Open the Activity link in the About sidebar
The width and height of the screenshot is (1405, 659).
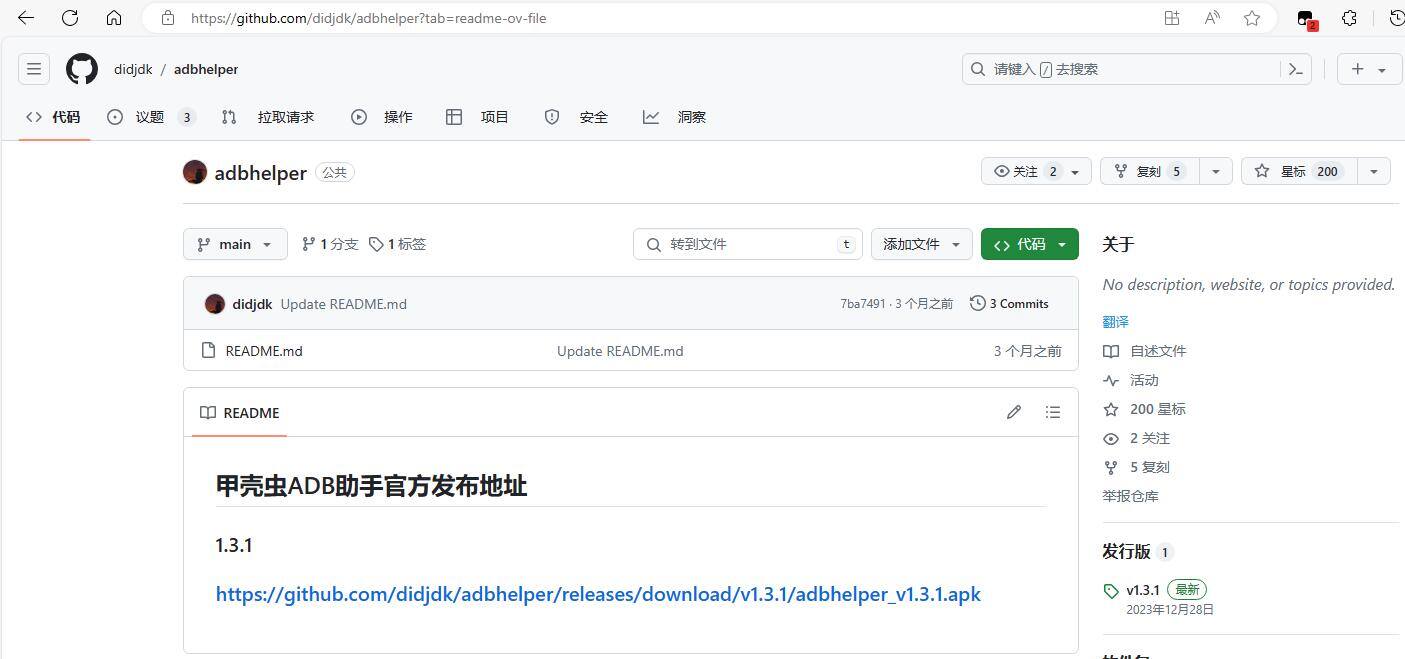click(x=1131, y=380)
